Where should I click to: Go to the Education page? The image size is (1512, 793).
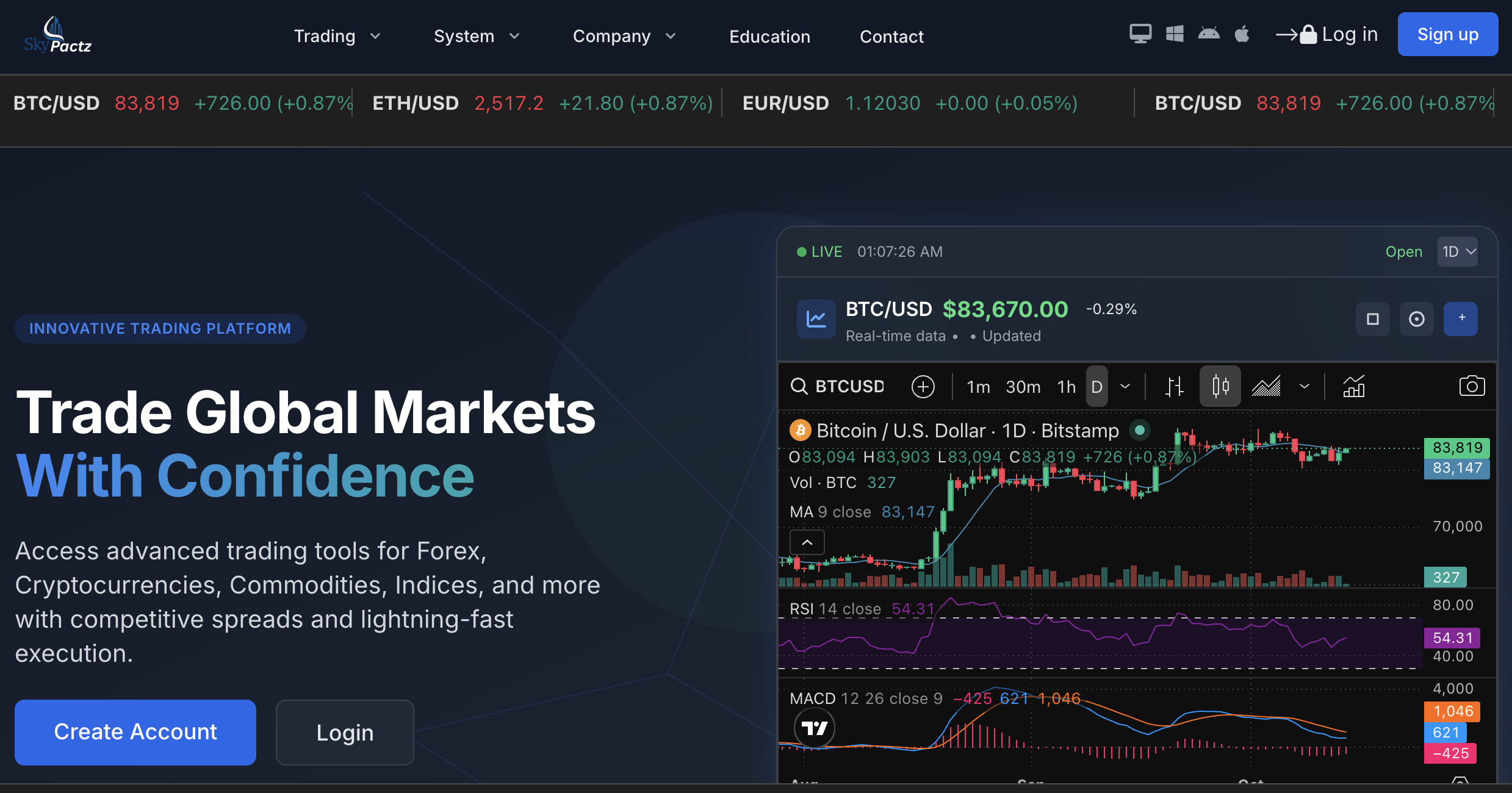[769, 37]
